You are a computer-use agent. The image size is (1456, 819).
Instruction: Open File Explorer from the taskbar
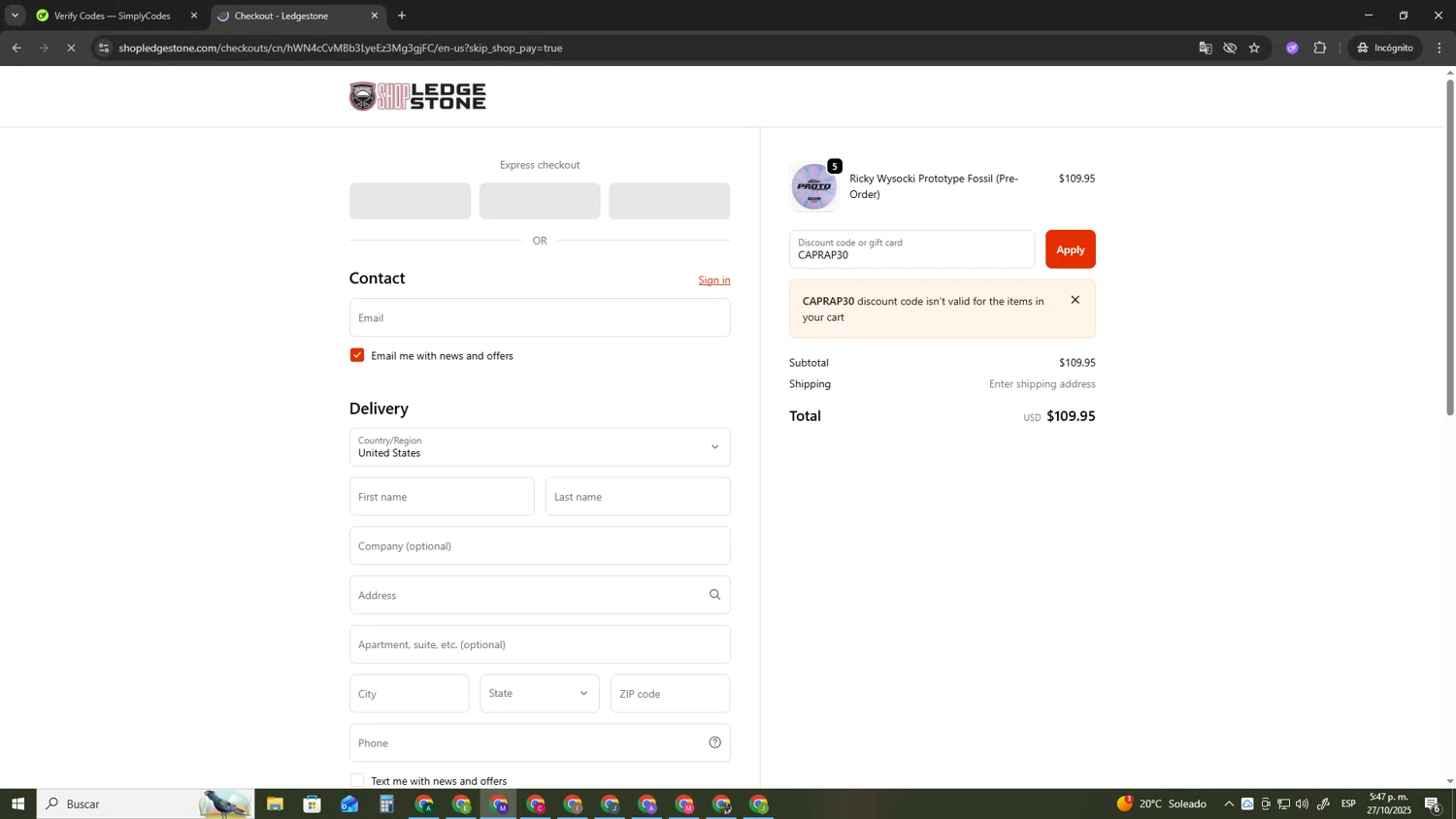coord(275,803)
